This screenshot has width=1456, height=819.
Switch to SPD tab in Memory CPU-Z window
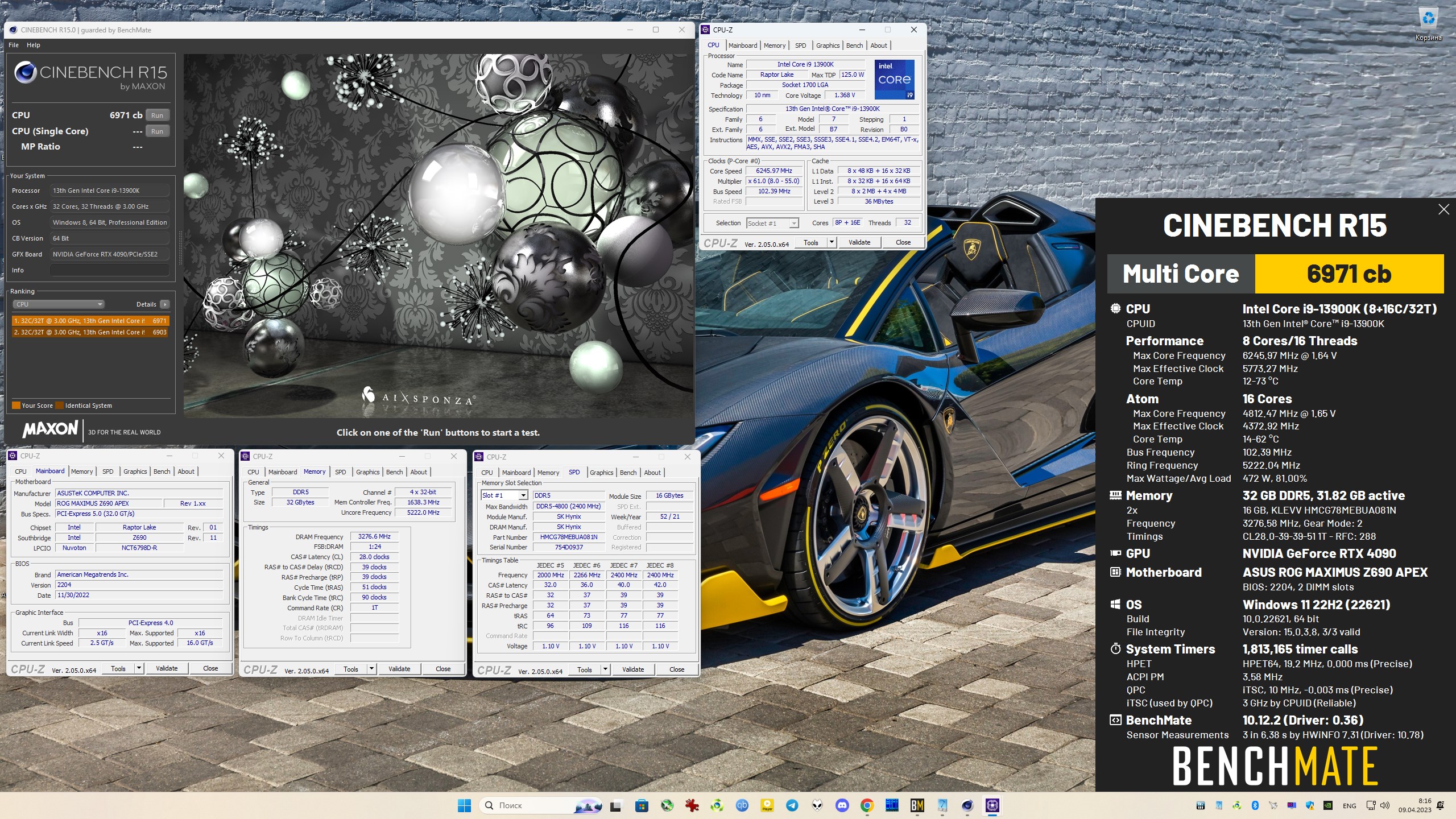[x=340, y=472]
